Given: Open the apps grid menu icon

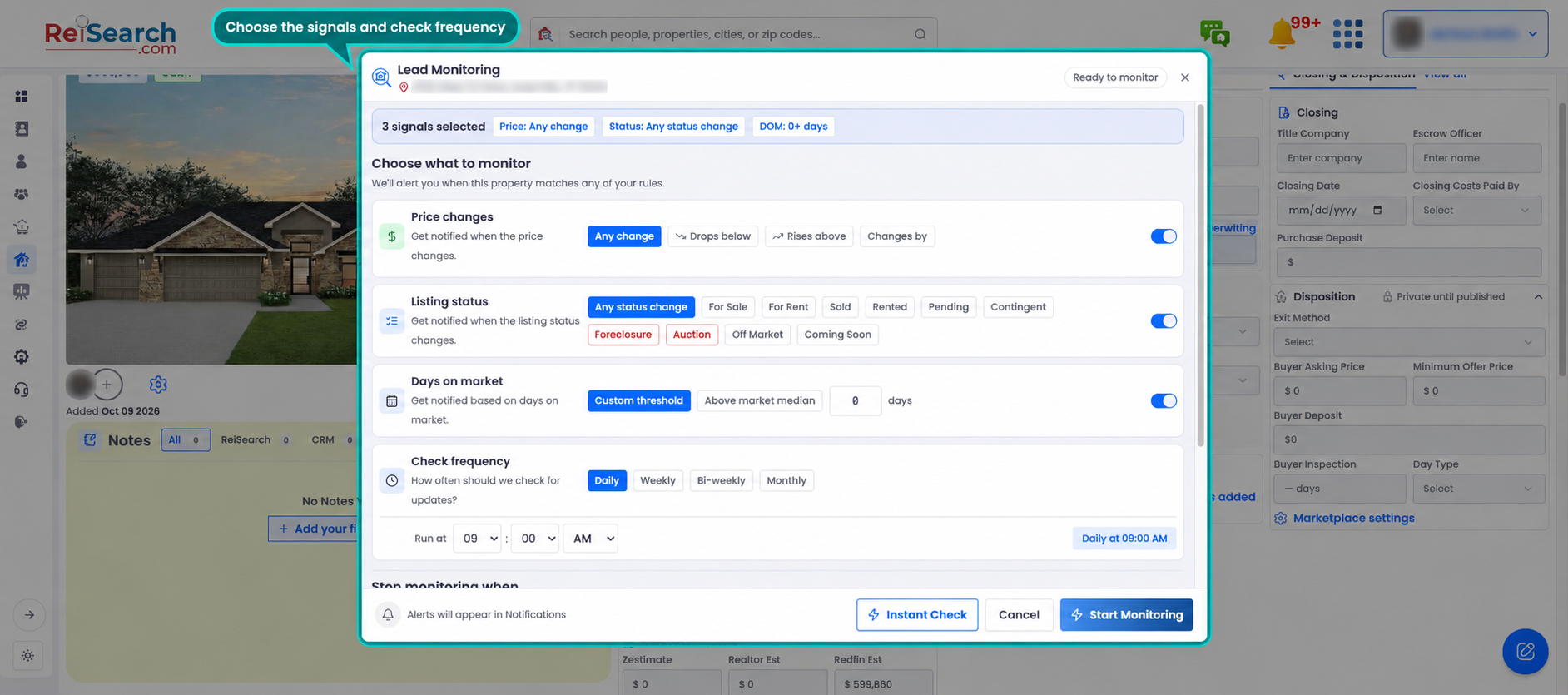Looking at the screenshot, I should click(x=1347, y=34).
